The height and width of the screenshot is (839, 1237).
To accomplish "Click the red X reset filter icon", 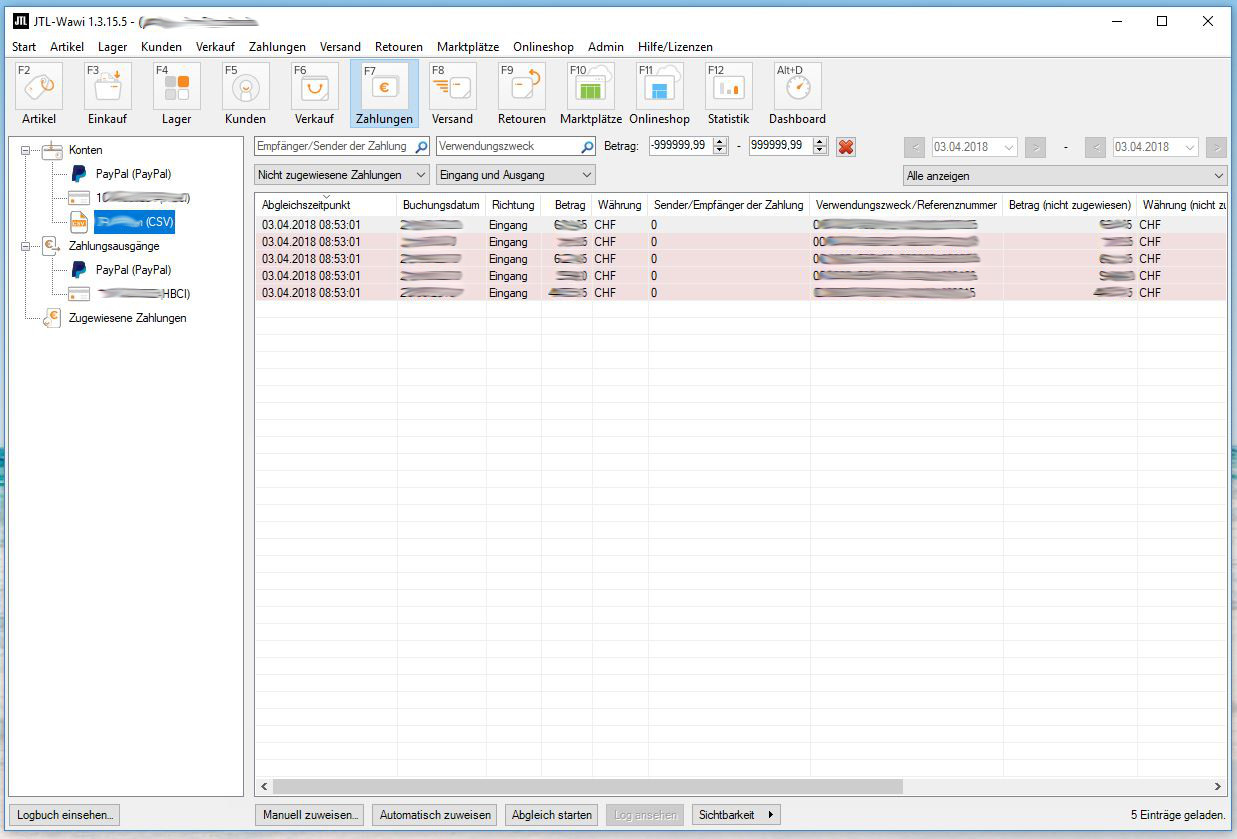I will tap(846, 146).
